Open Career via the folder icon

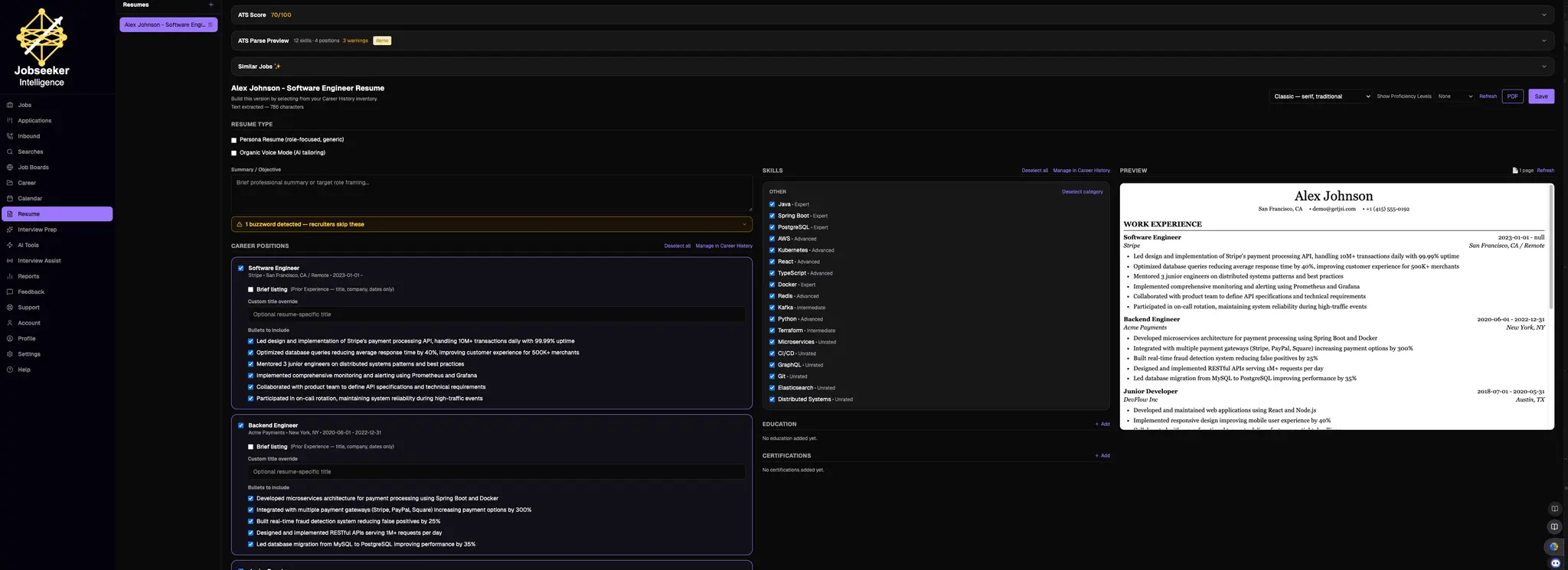pos(10,183)
